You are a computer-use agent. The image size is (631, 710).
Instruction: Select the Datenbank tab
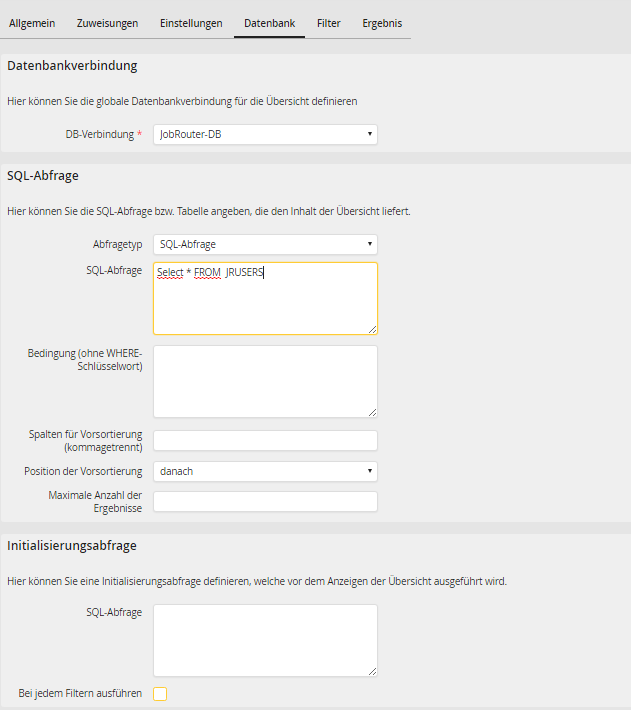[269, 23]
